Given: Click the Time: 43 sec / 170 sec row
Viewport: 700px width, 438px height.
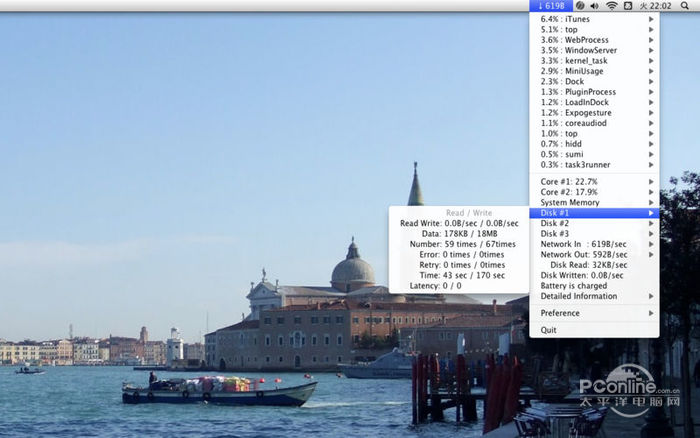Looking at the screenshot, I should [459, 275].
